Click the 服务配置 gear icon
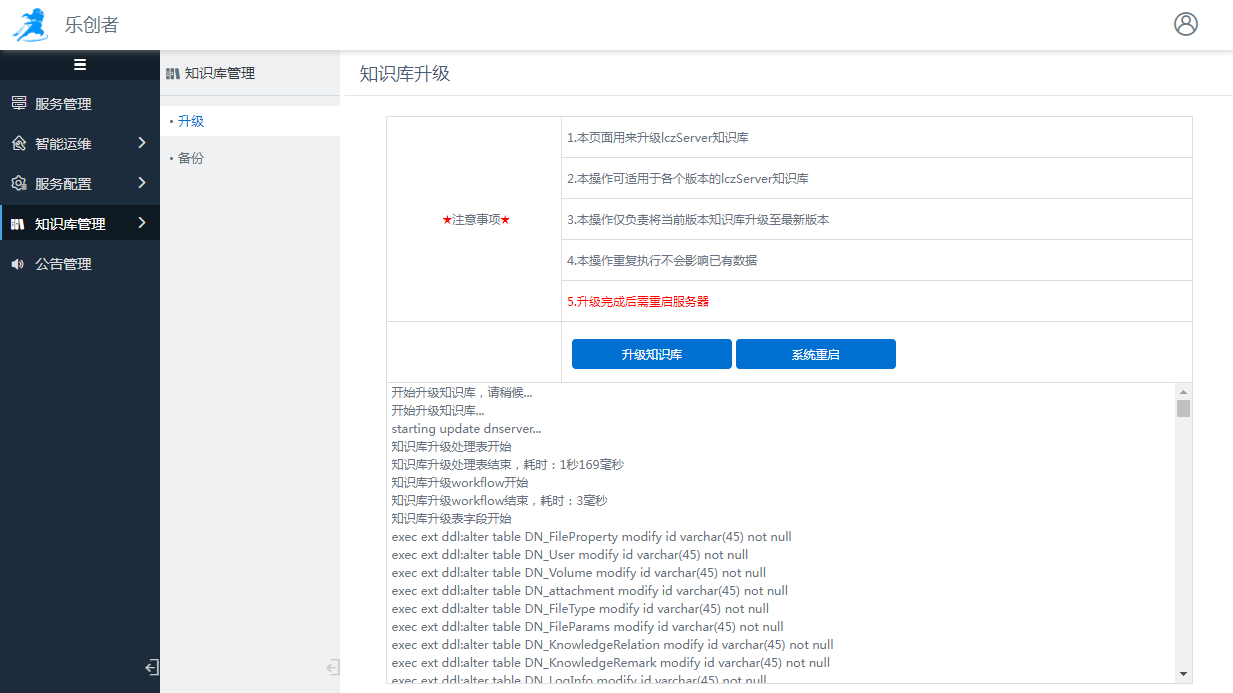The height and width of the screenshot is (693, 1233). (x=18, y=184)
